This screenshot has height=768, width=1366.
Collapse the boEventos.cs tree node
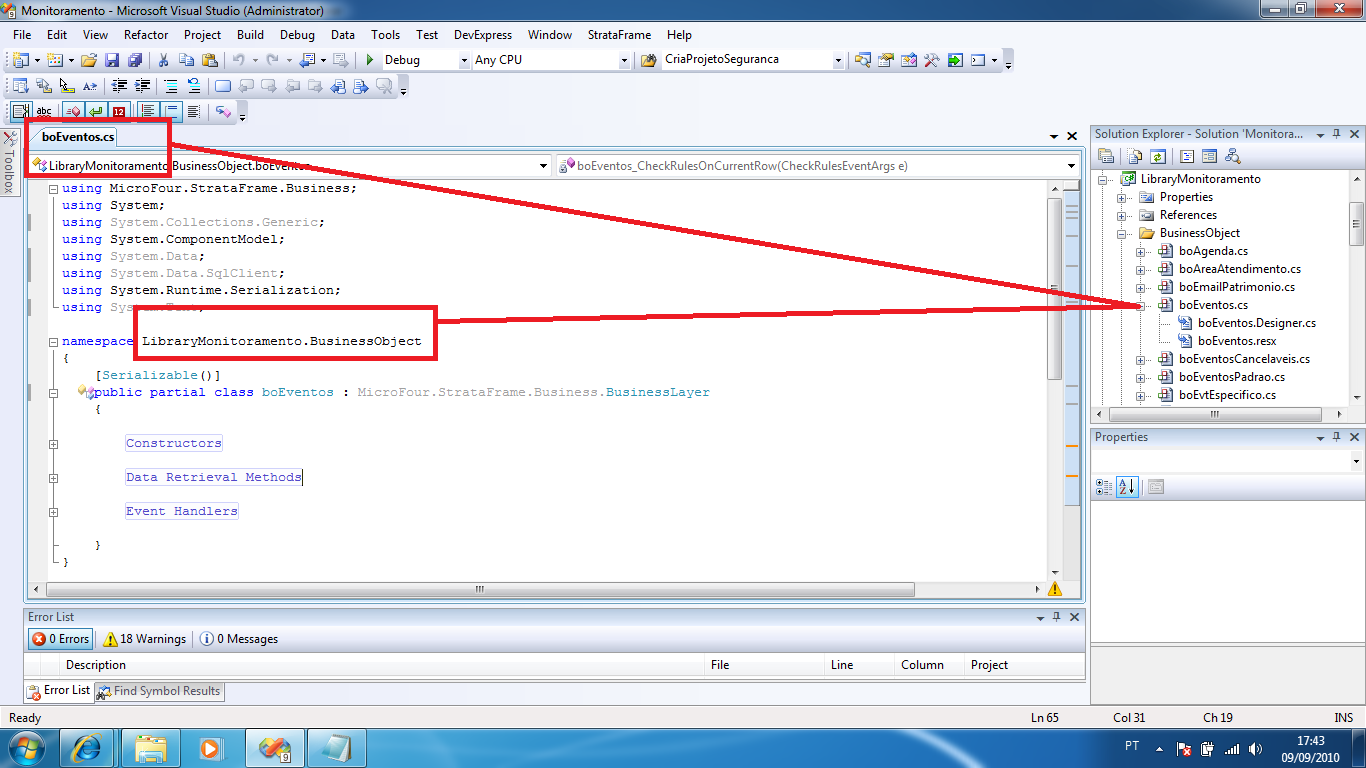pos(1140,305)
